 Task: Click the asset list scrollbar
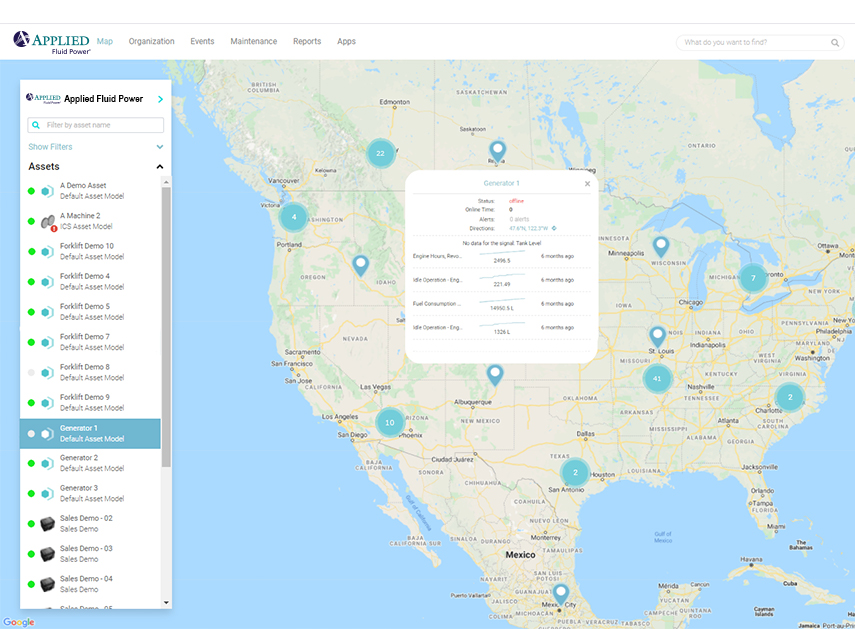[166, 327]
